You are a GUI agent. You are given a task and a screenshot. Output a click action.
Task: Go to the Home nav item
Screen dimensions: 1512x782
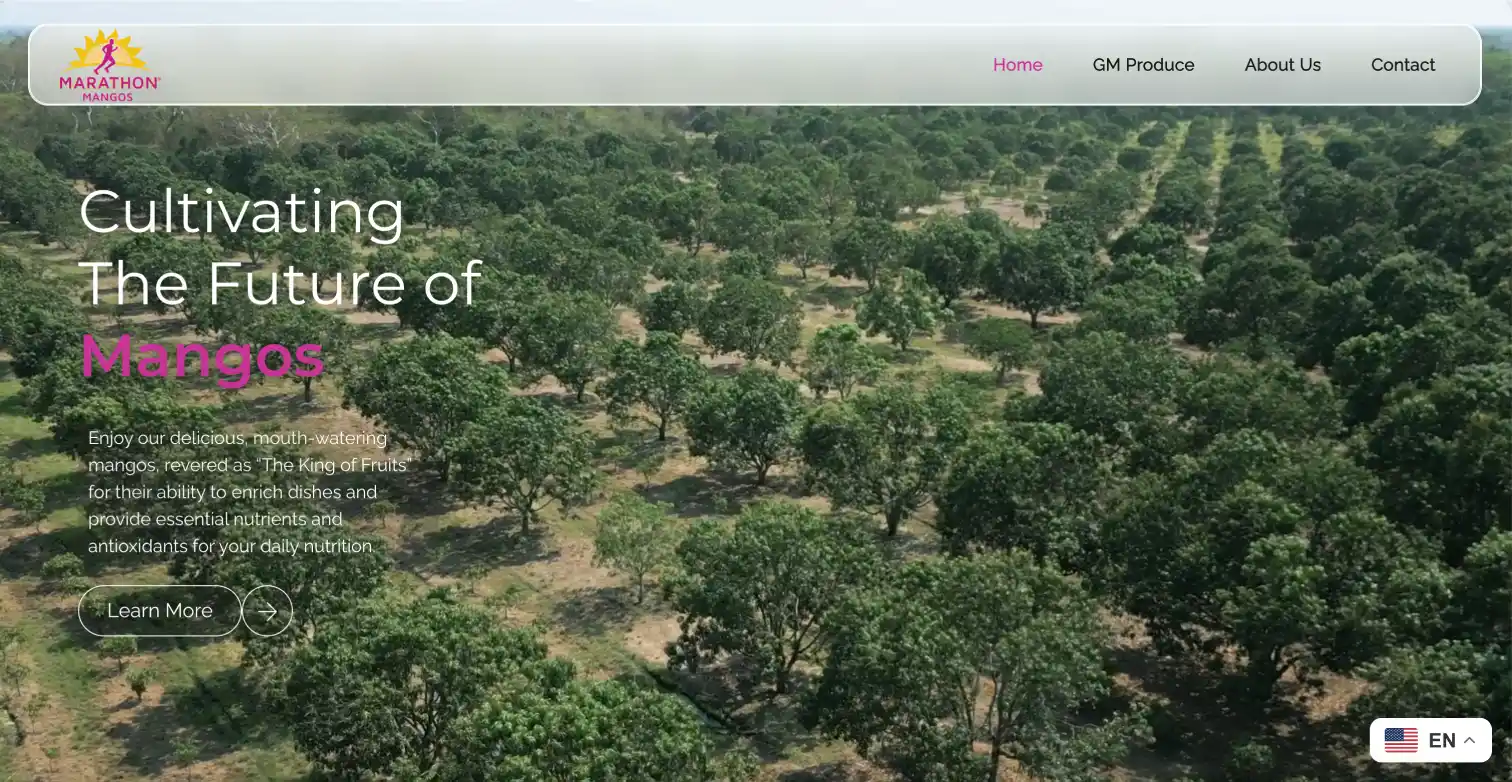pyautogui.click(x=1017, y=65)
